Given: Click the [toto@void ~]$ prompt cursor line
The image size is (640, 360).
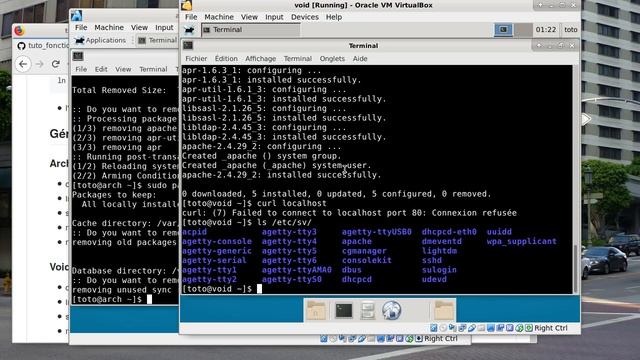Looking at the screenshot, I should (x=222, y=289).
